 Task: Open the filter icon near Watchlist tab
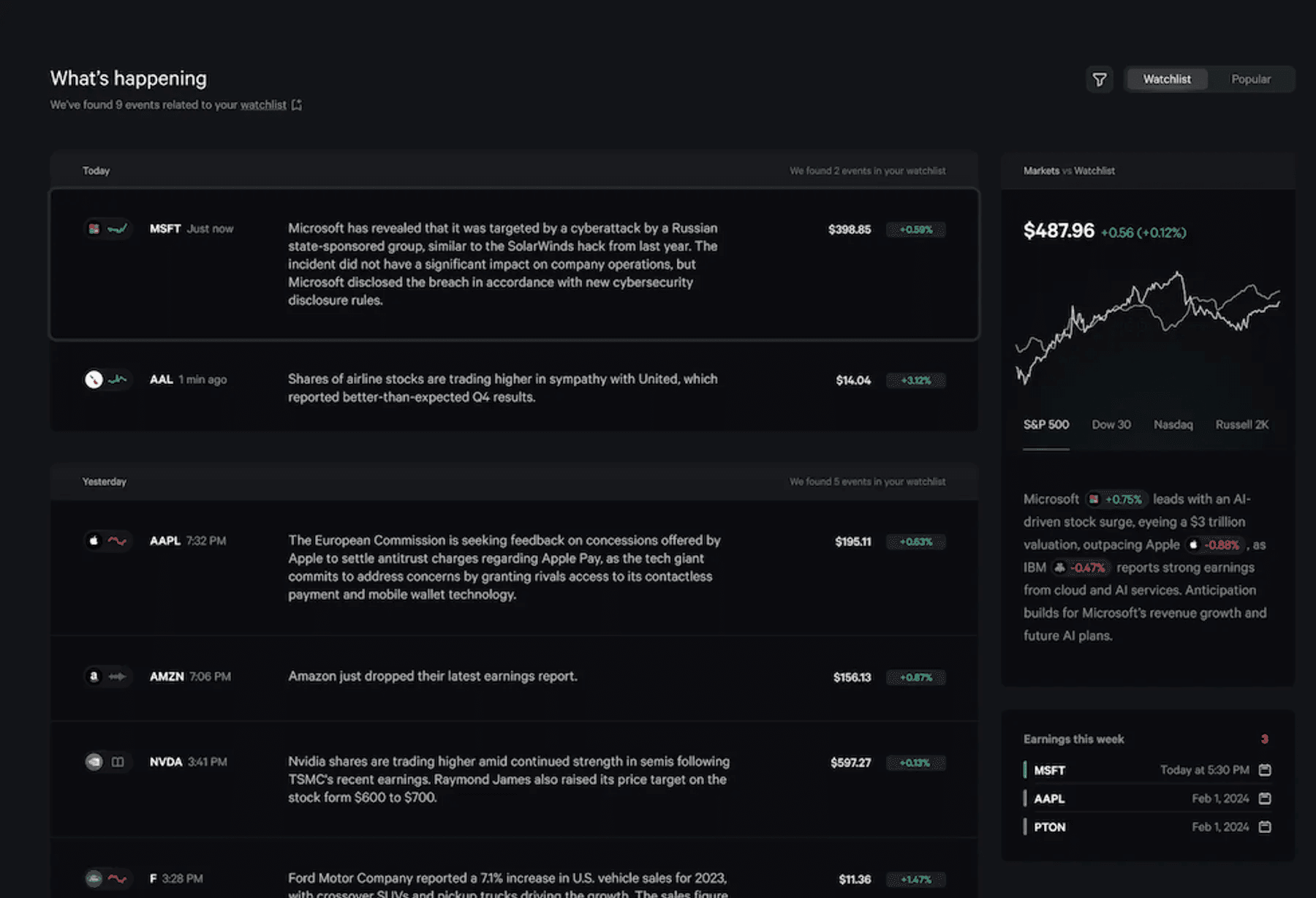pyautogui.click(x=1100, y=79)
